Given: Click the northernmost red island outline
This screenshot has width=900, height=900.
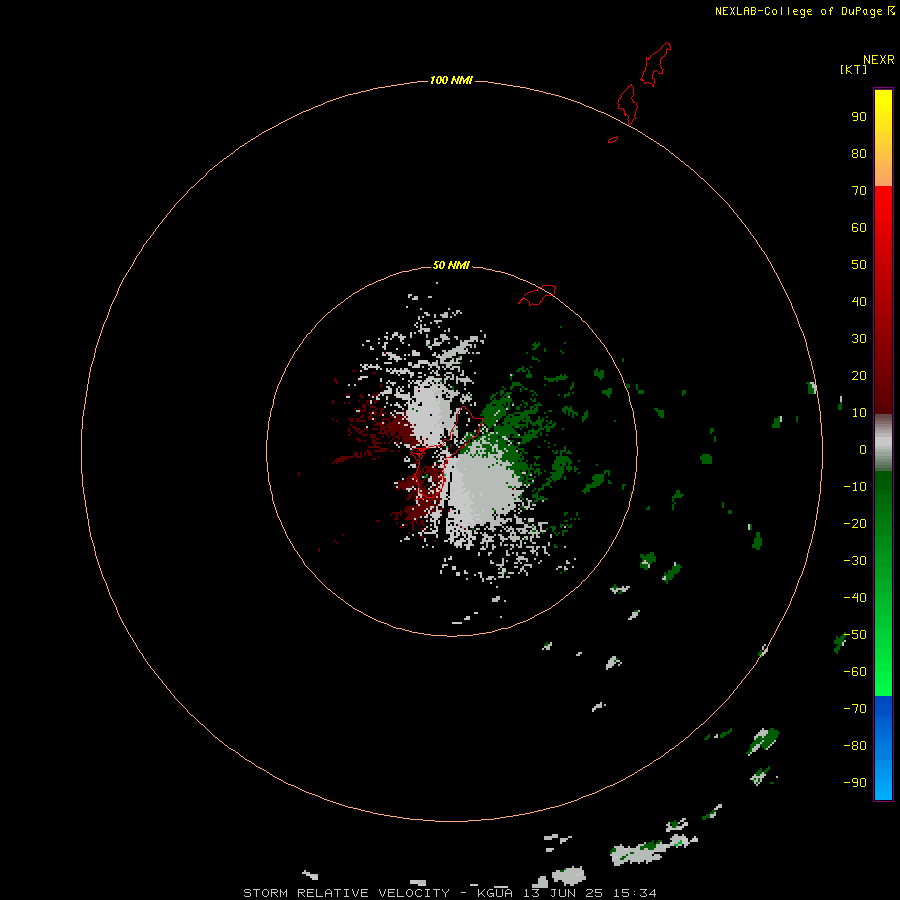Looking at the screenshot, I should coord(655,64).
